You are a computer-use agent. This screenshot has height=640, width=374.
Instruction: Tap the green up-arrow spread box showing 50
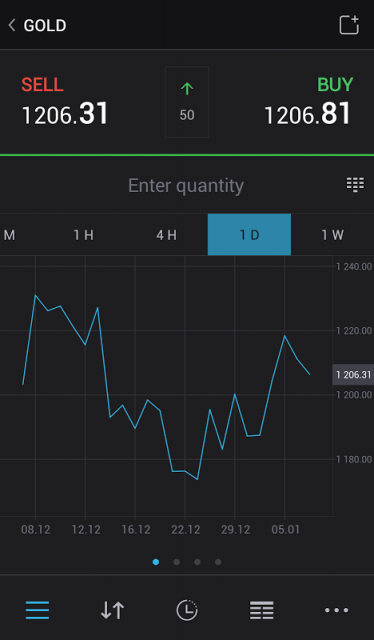tap(187, 102)
